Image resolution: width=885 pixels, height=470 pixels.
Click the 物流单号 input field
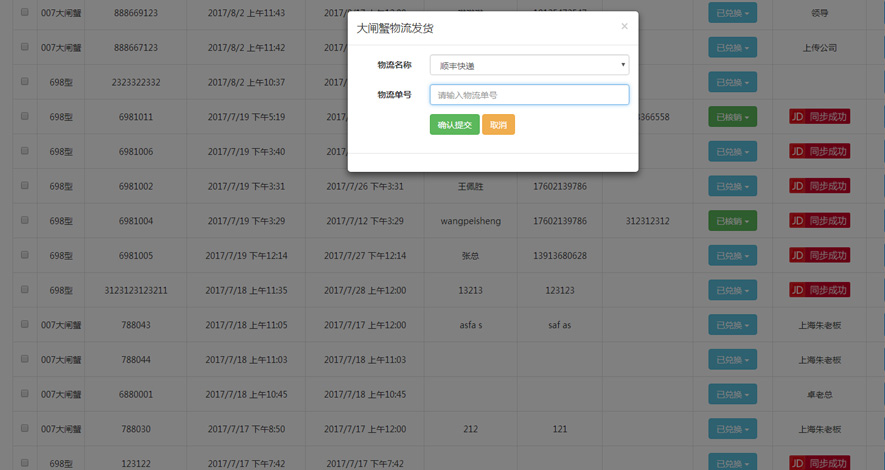pyautogui.click(x=529, y=95)
